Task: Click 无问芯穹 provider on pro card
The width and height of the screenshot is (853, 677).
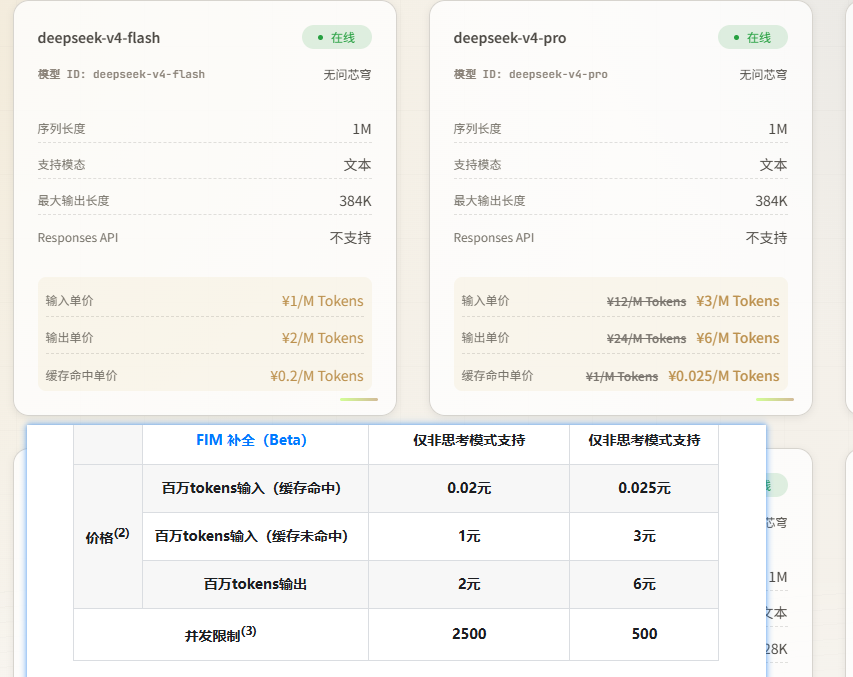Action: click(x=763, y=75)
